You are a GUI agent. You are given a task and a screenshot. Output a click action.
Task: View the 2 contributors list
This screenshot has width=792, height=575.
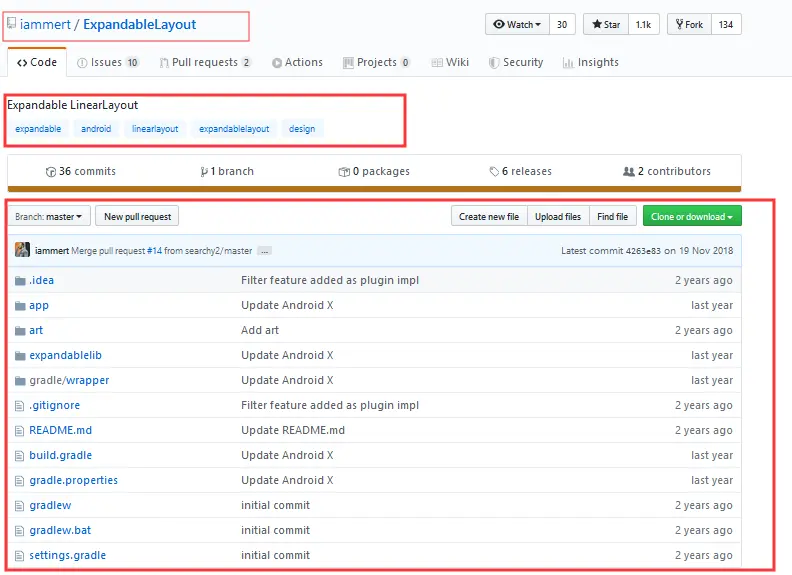tap(667, 171)
